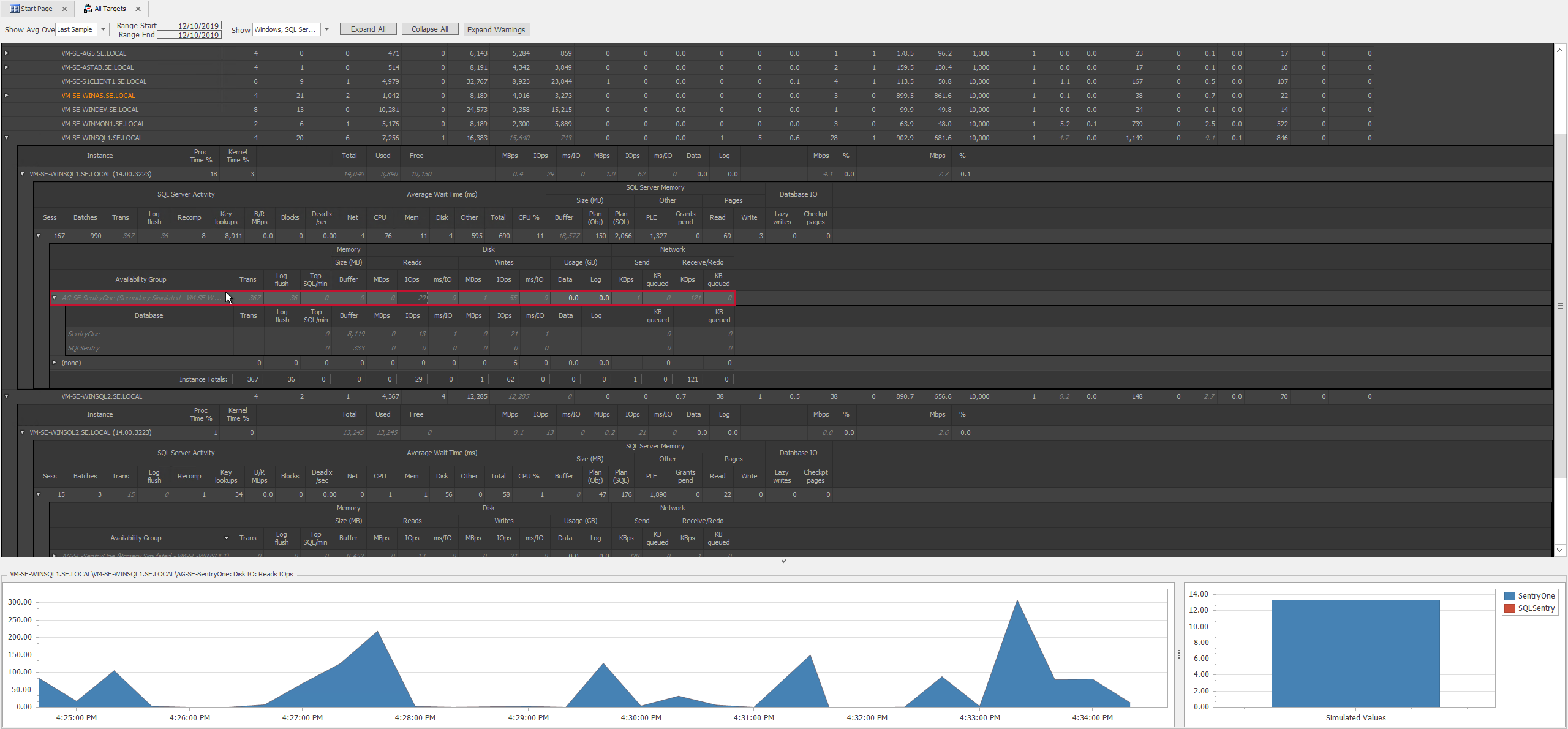
Task: Open the Show dropdown listing Windows, SQL Server
Action: [326, 29]
